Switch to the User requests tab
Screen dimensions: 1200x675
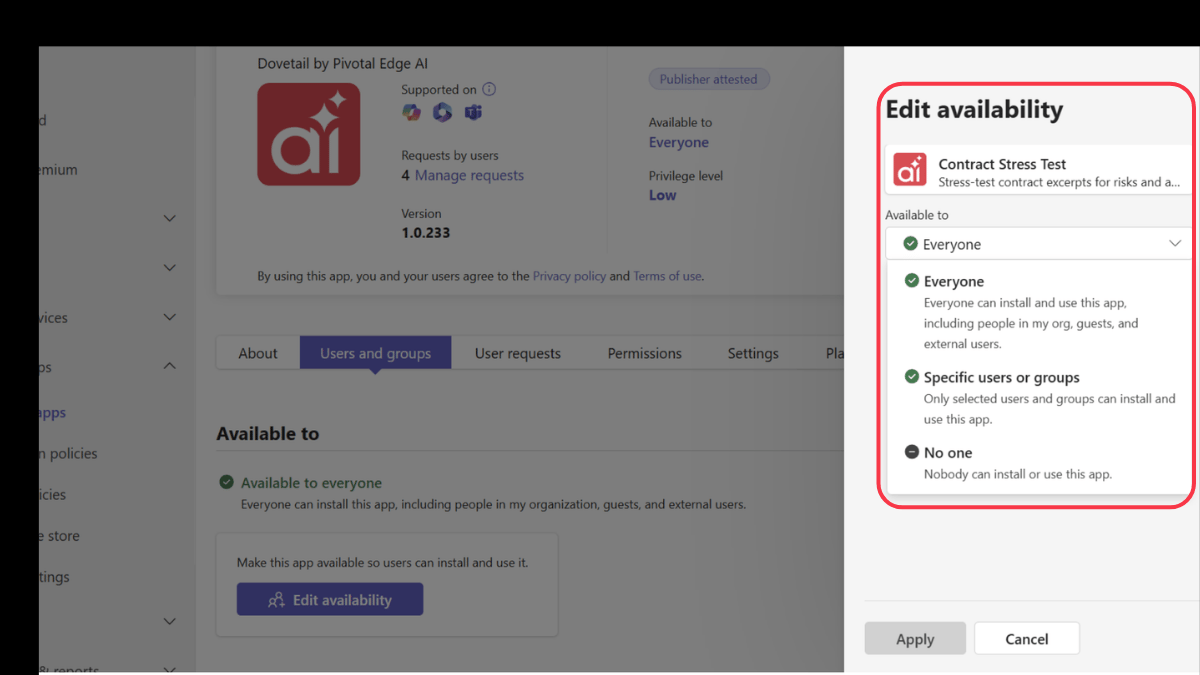[x=517, y=353]
